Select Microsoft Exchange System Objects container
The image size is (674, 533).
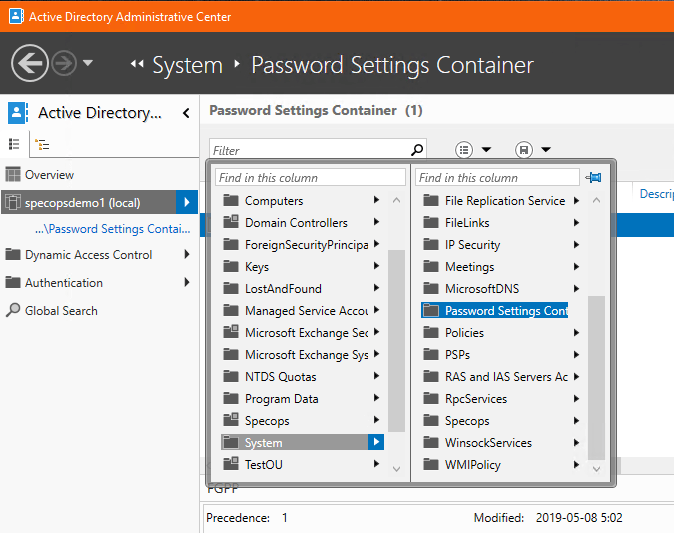coord(306,355)
